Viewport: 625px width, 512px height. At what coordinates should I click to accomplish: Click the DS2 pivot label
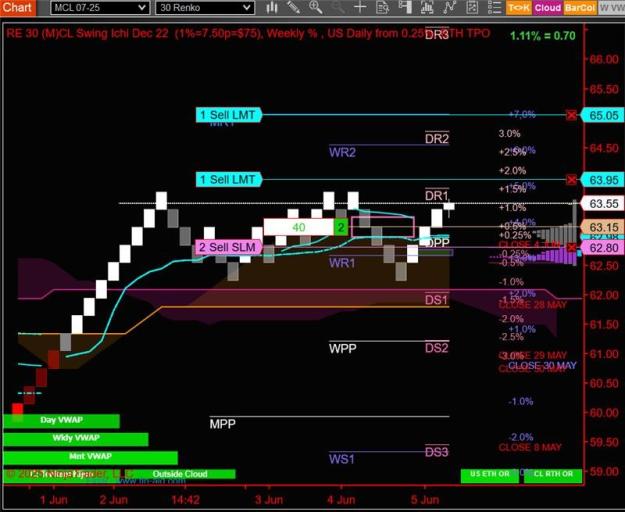click(x=437, y=348)
